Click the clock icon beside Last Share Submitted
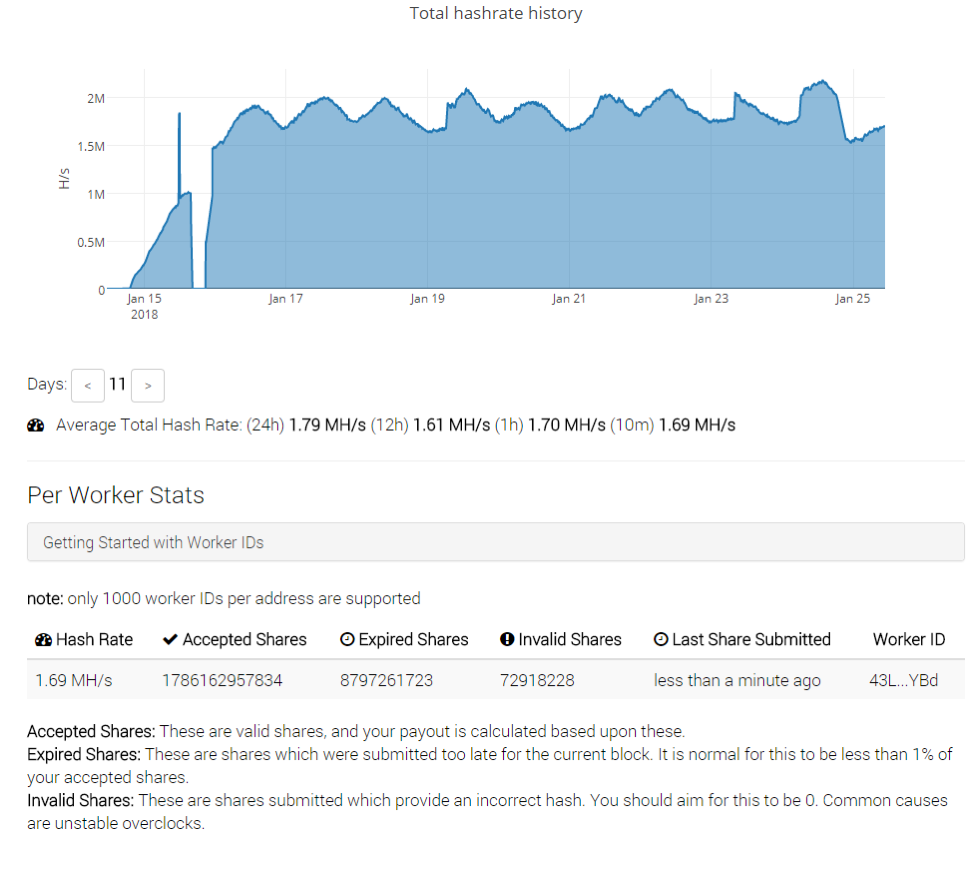The height and width of the screenshot is (872, 974). [661, 639]
